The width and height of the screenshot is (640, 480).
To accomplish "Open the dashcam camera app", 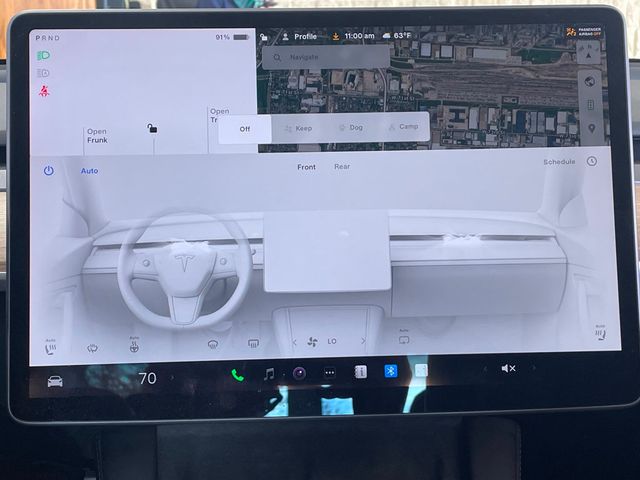I will tap(299, 373).
